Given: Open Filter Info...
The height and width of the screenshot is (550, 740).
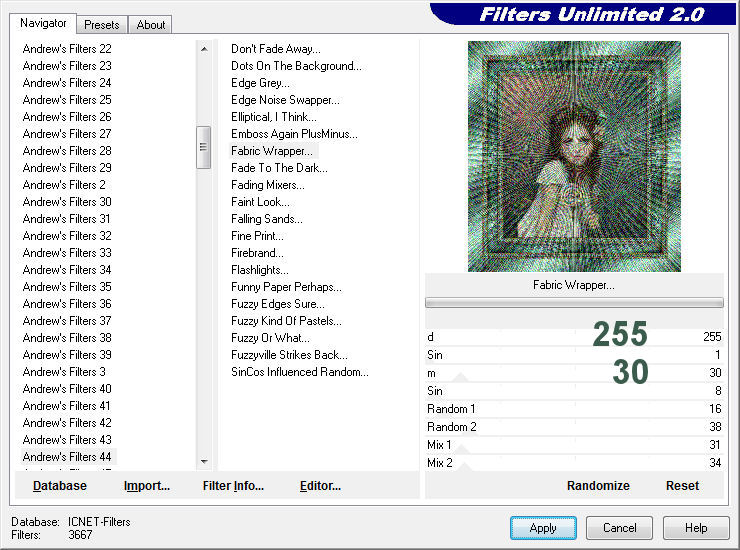Looking at the screenshot, I should tap(233, 486).
